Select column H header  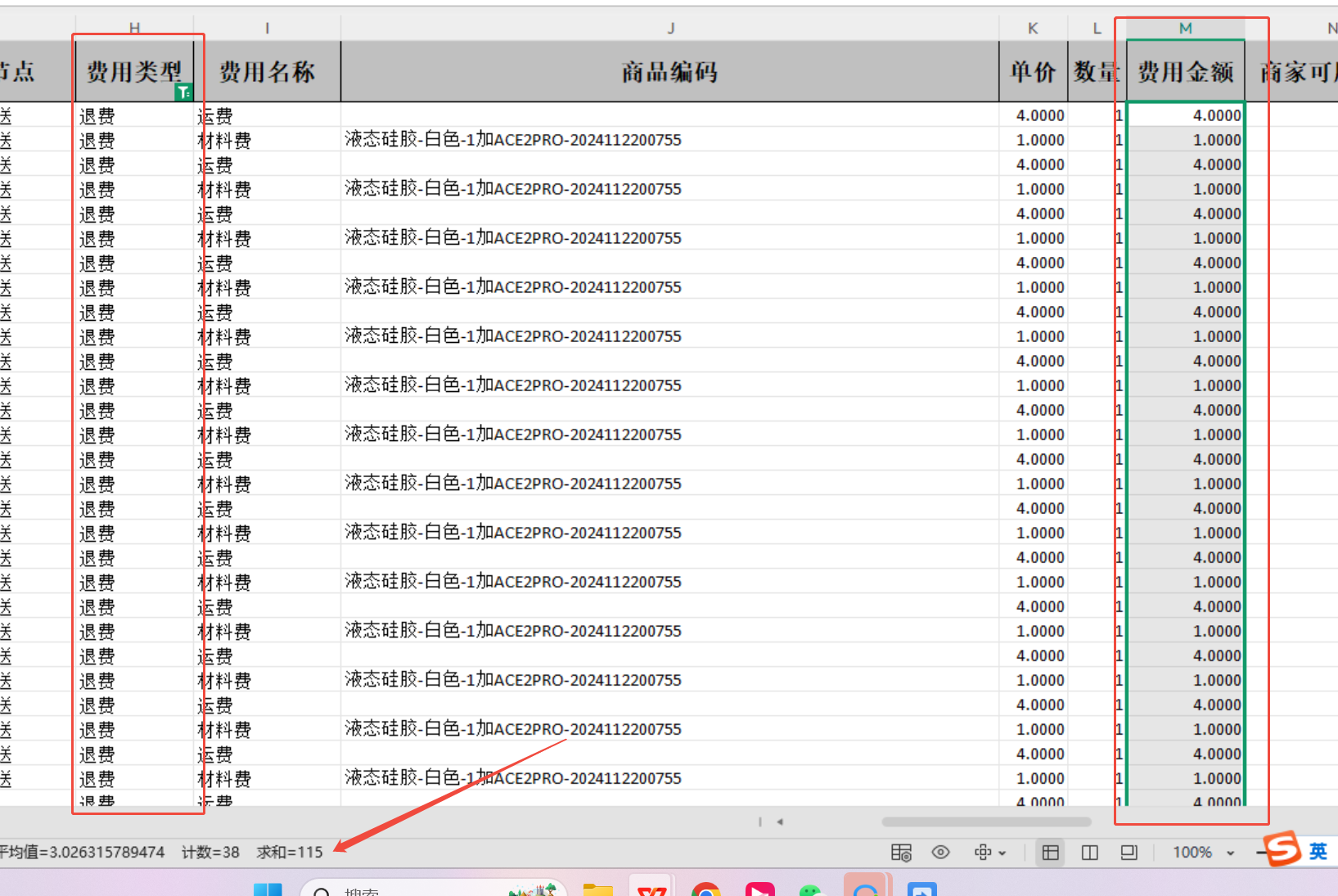coord(135,29)
